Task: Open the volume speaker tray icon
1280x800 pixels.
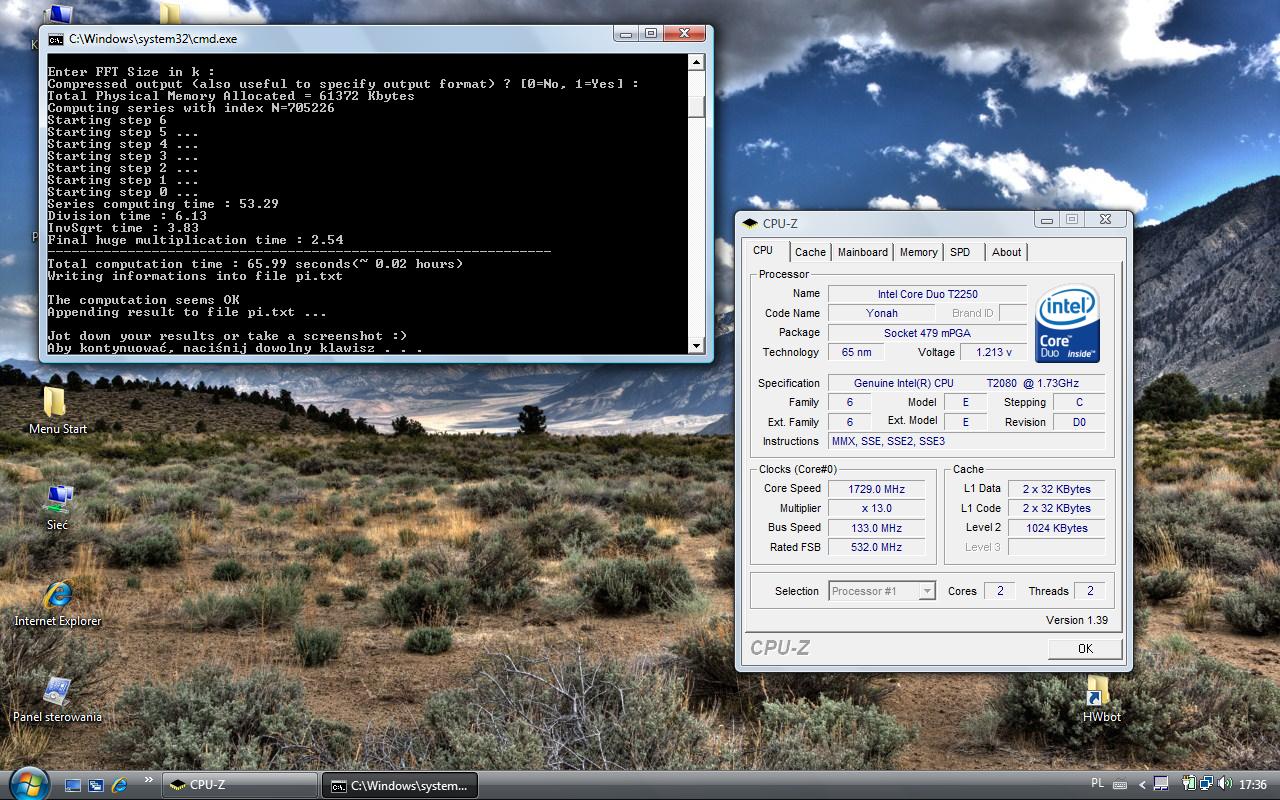Action: (1224, 783)
